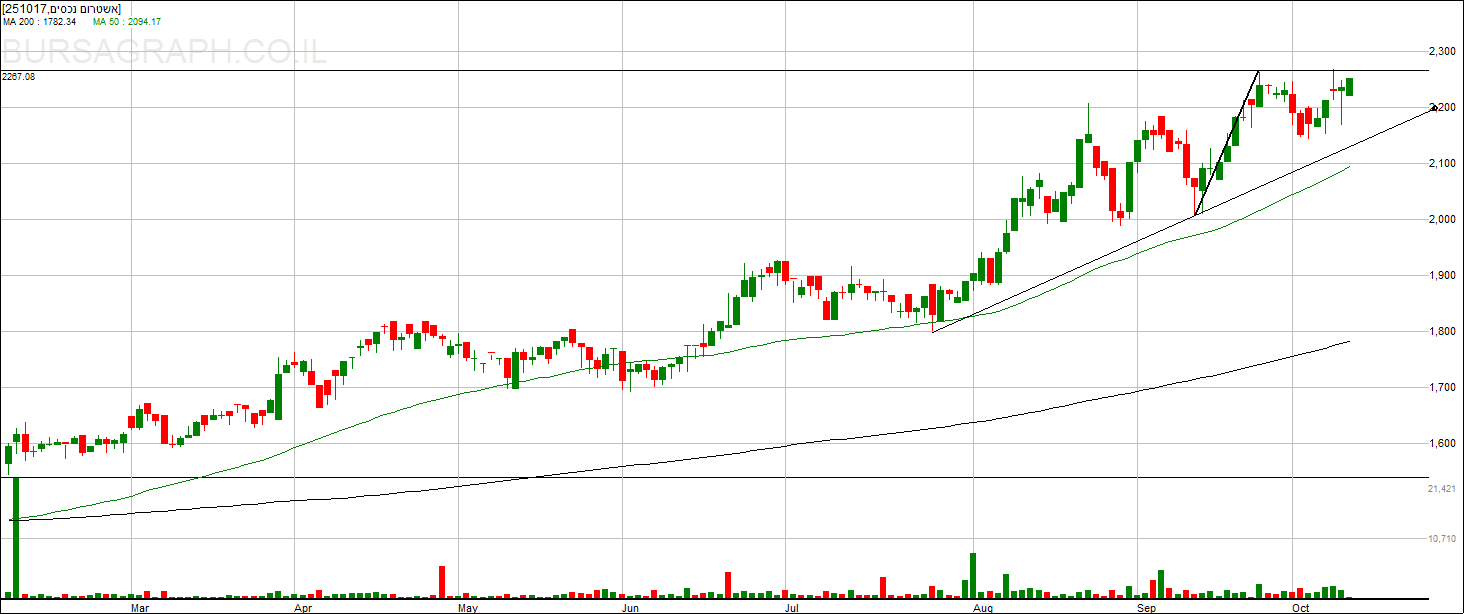
Task: Click the tallest volume bar at chart start
Action: tap(16, 538)
